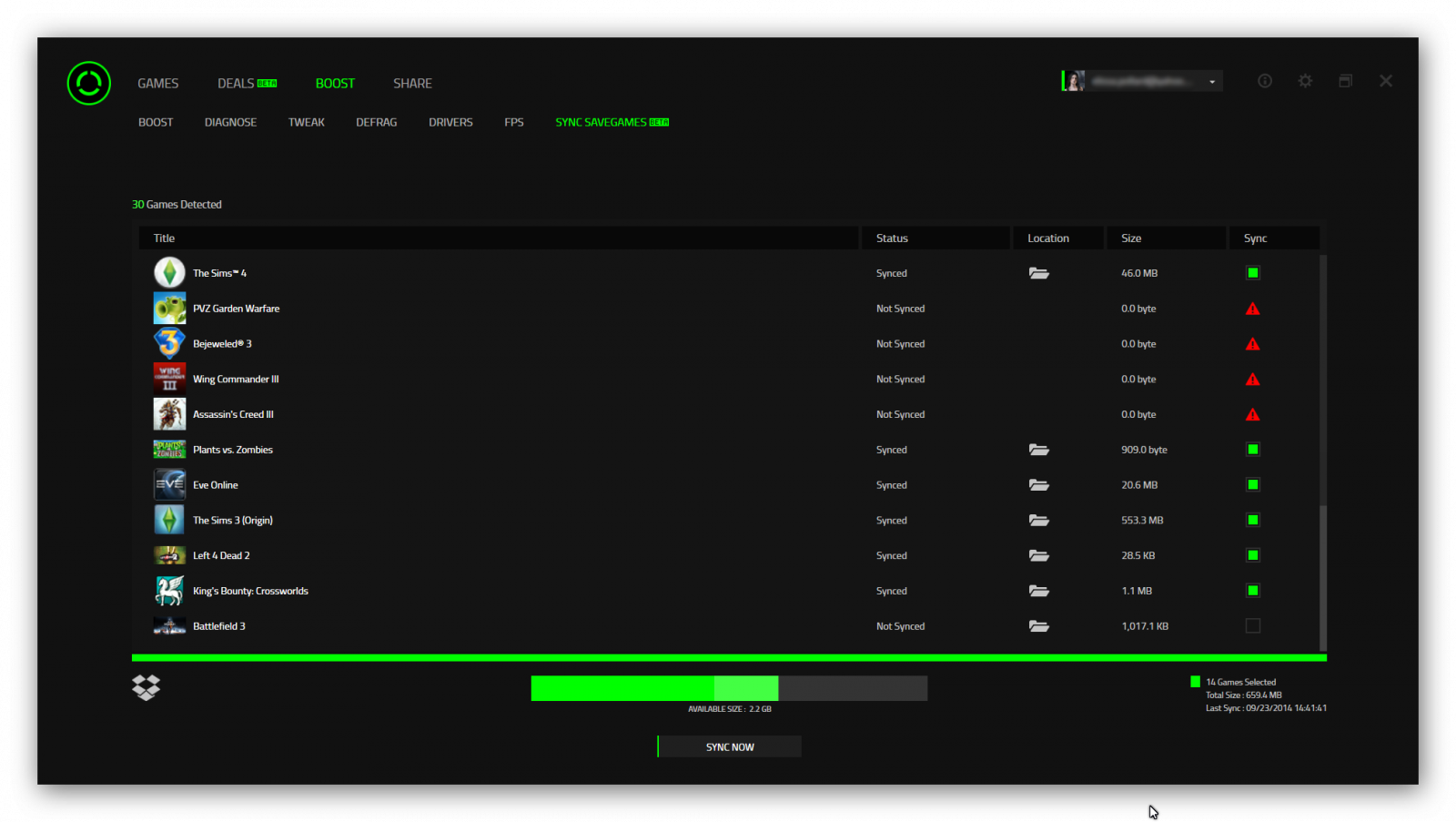Click 'Last Sync : 09/23/2014' text
Viewport: 1456px width, 822px height.
point(1266,708)
